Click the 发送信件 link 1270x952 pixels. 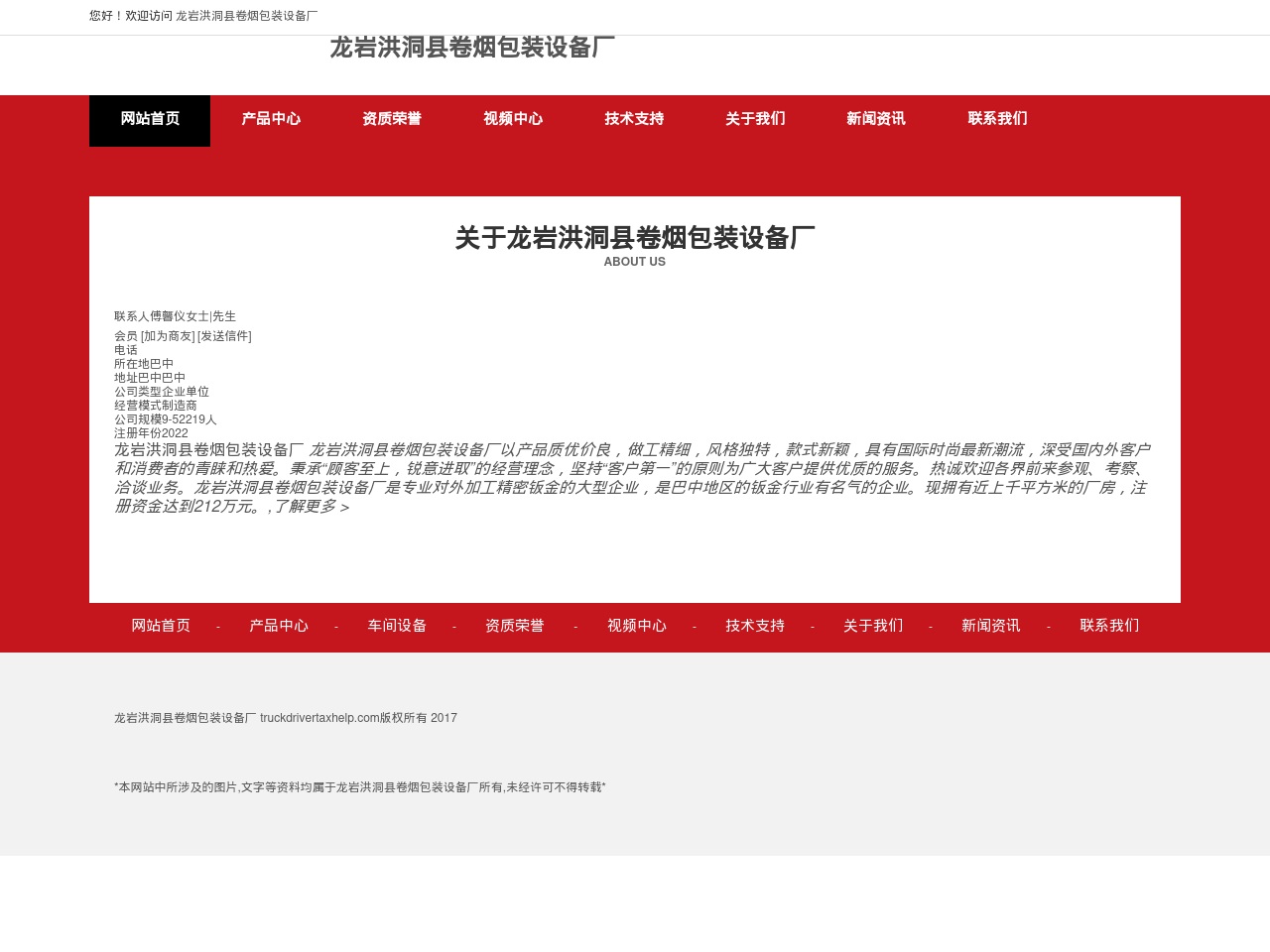(224, 336)
